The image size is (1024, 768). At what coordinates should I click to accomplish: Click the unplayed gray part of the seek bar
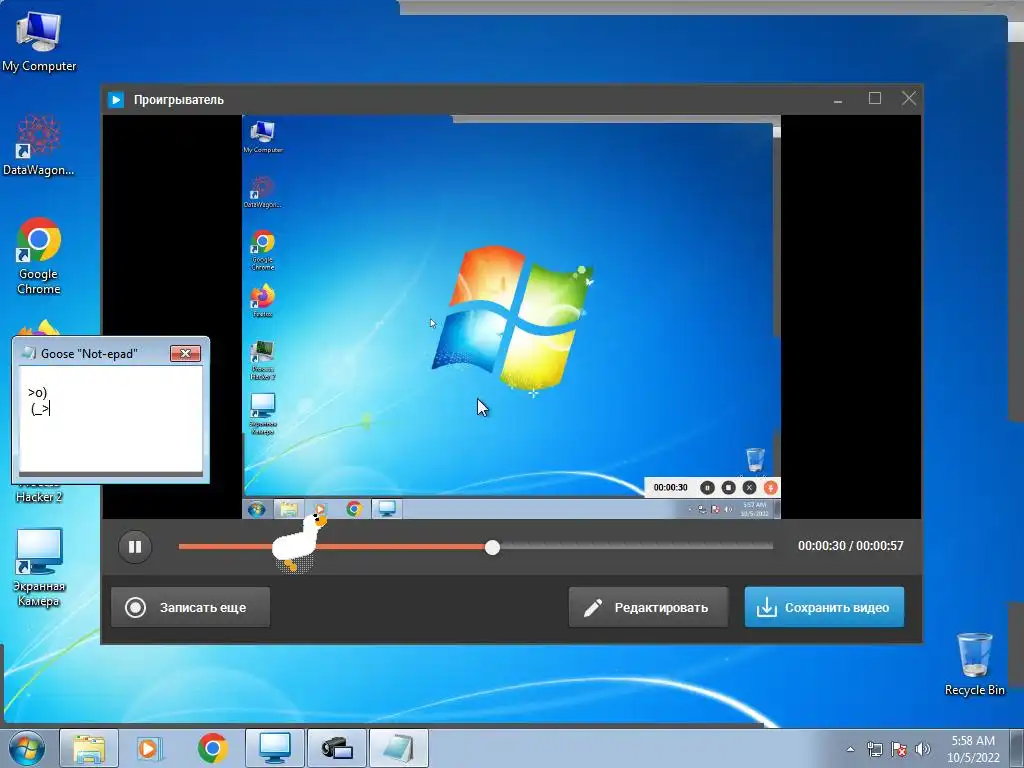pos(637,546)
